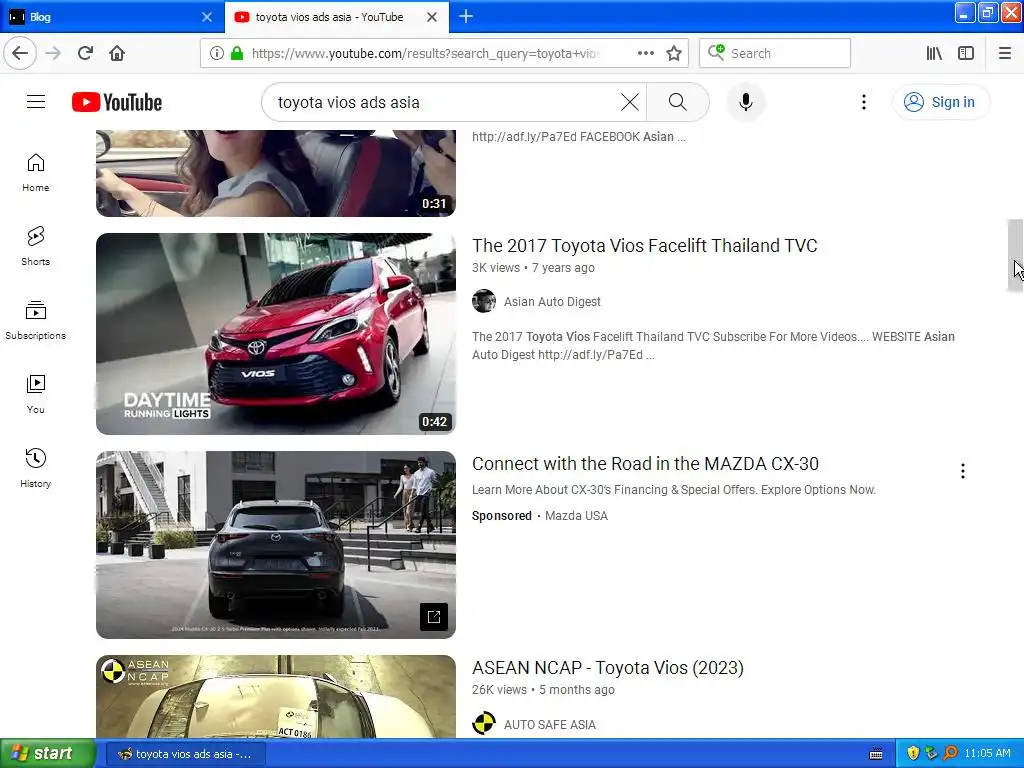Click the red Vios video thumbnail

(x=276, y=334)
